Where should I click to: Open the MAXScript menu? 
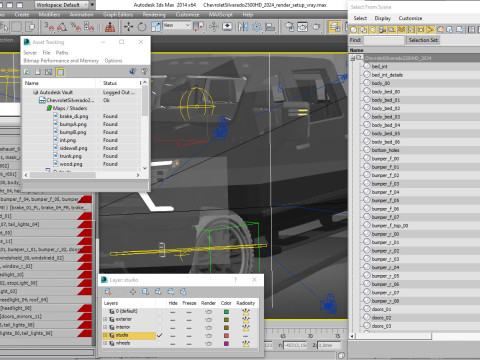pos(220,15)
